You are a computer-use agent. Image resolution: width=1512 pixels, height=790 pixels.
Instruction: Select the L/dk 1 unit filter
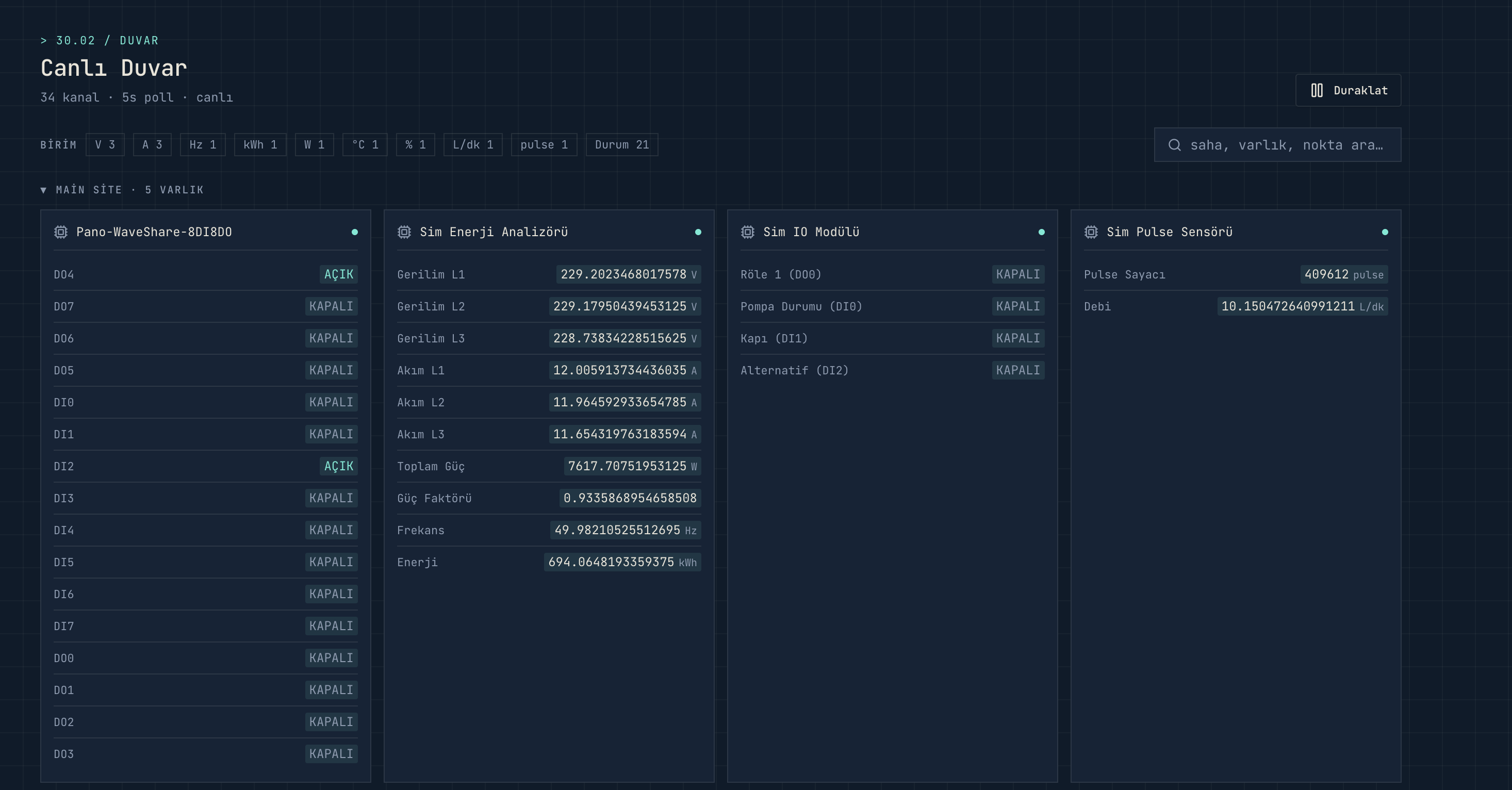(x=472, y=145)
